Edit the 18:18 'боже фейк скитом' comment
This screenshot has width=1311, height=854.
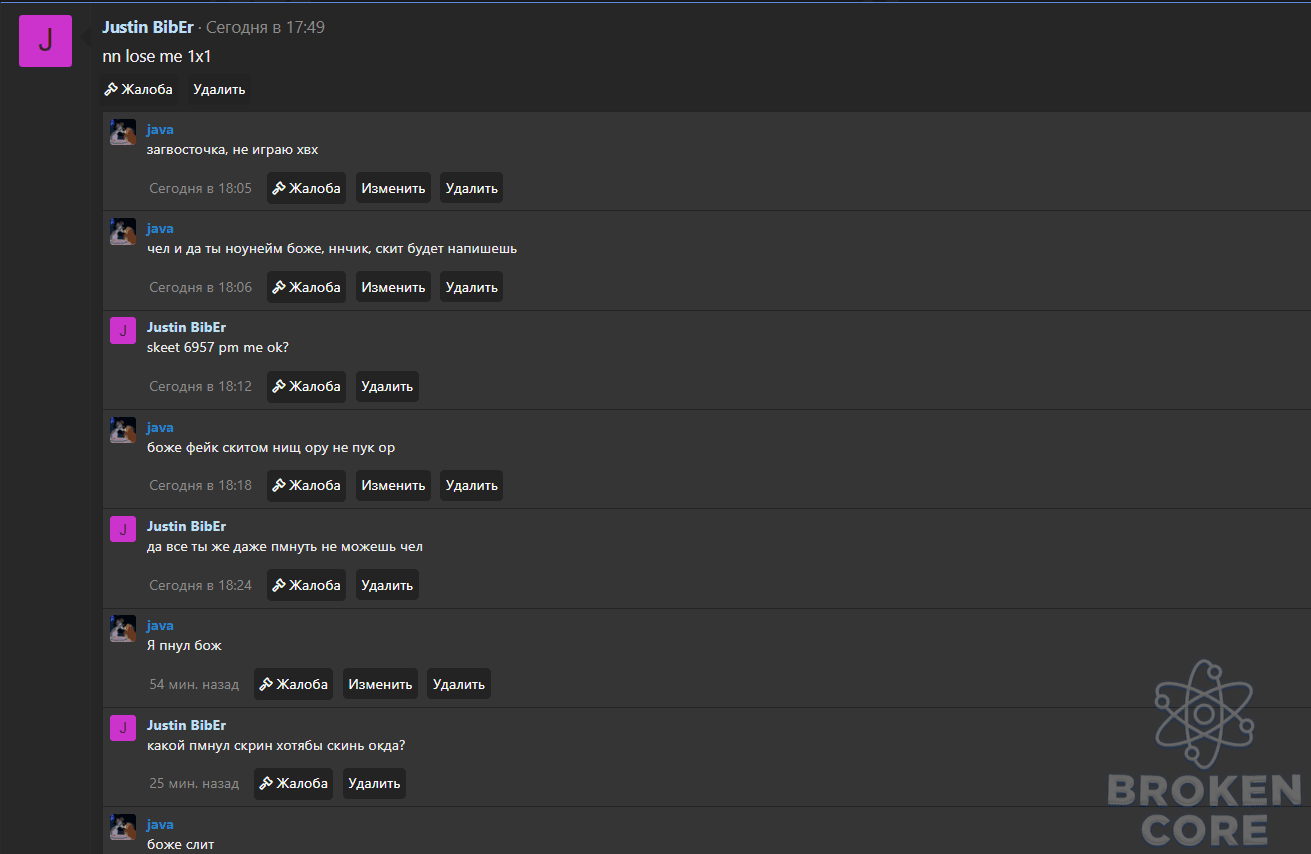point(393,485)
